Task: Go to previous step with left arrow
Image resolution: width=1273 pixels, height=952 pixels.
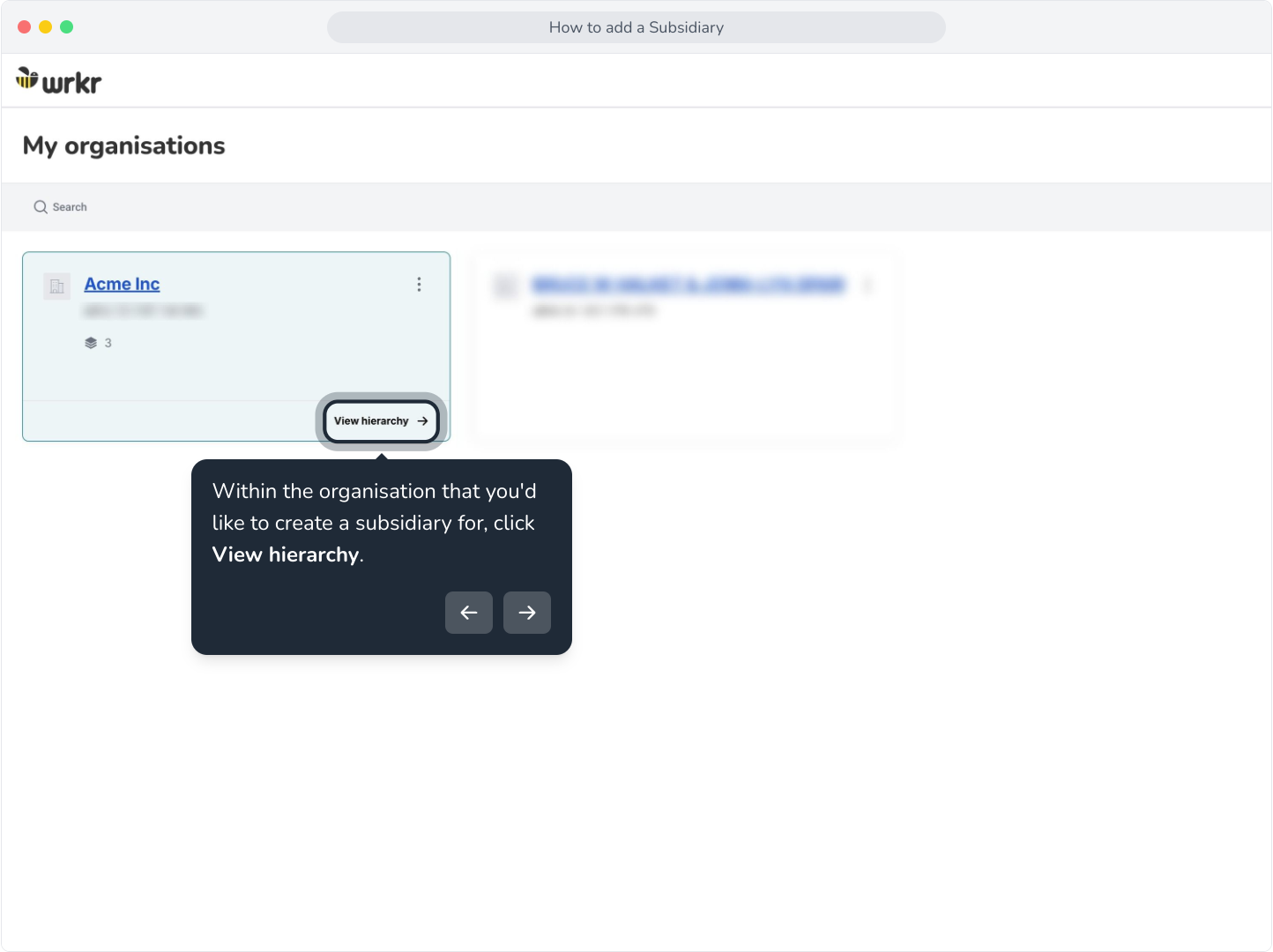Action: (469, 613)
